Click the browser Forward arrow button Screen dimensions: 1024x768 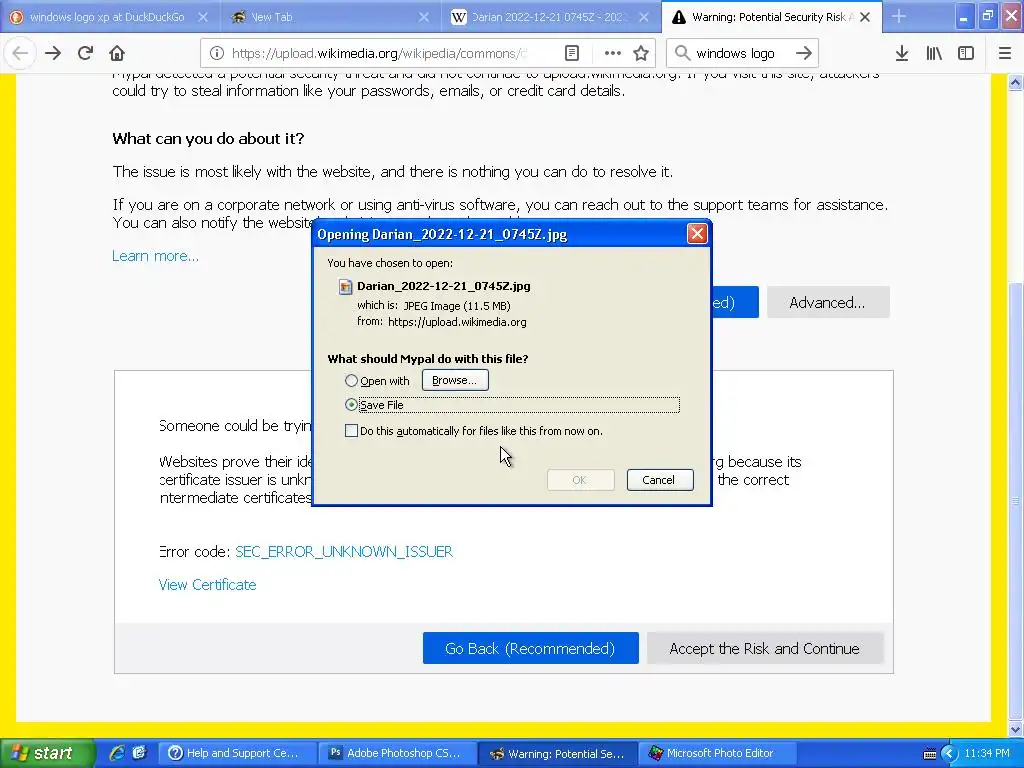coord(53,54)
